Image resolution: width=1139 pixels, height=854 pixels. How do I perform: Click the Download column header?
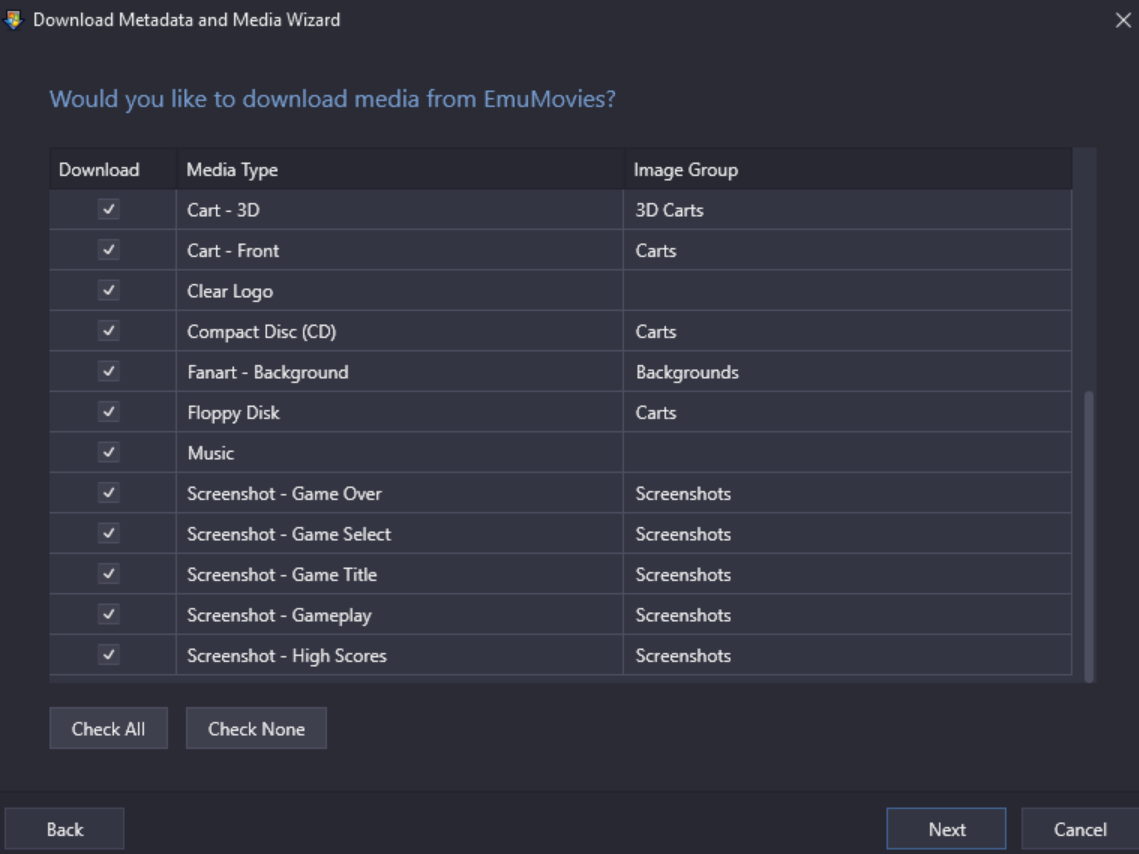click(113, 170)
